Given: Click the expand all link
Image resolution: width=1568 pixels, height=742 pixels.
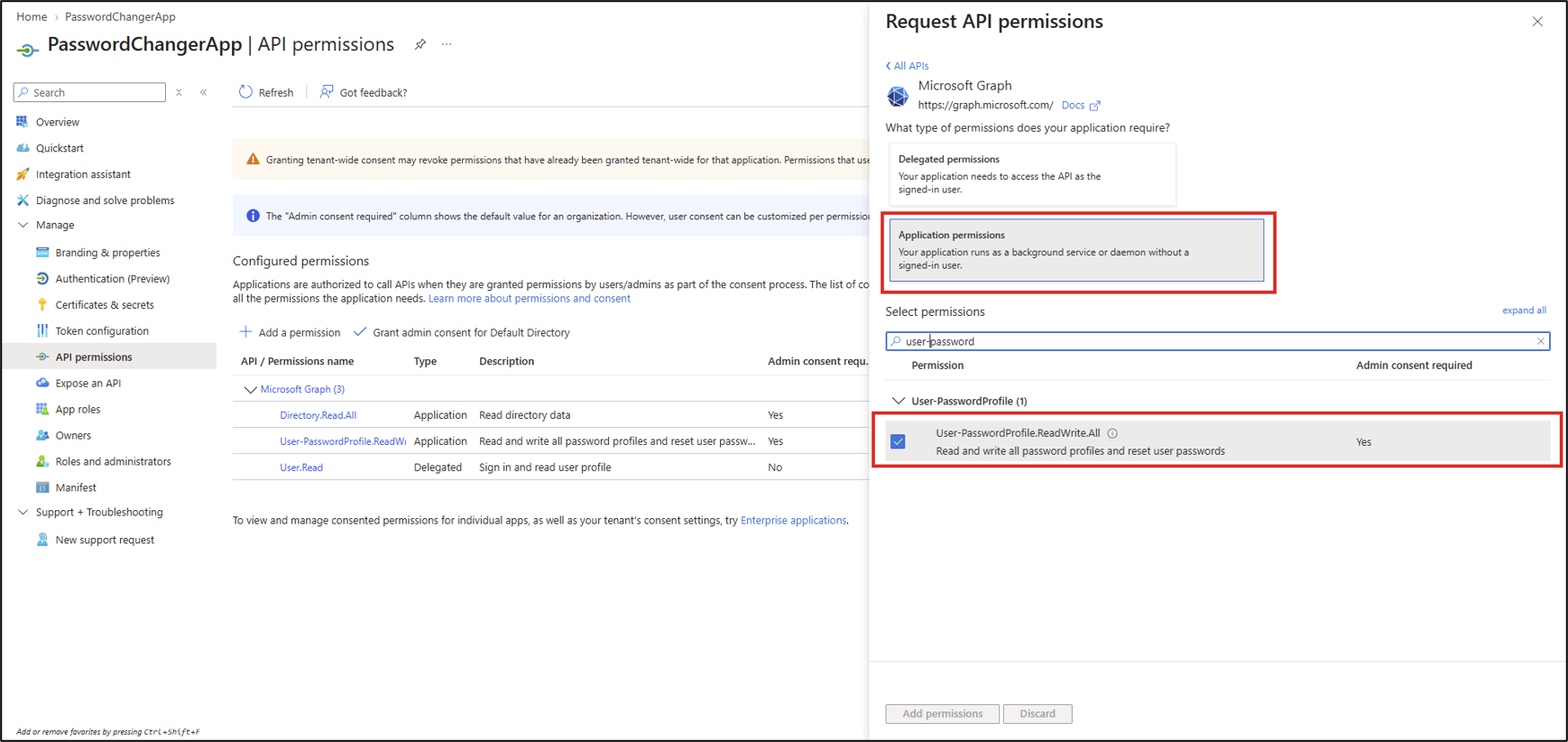Looking at the screenshot, I should 1524,311.
